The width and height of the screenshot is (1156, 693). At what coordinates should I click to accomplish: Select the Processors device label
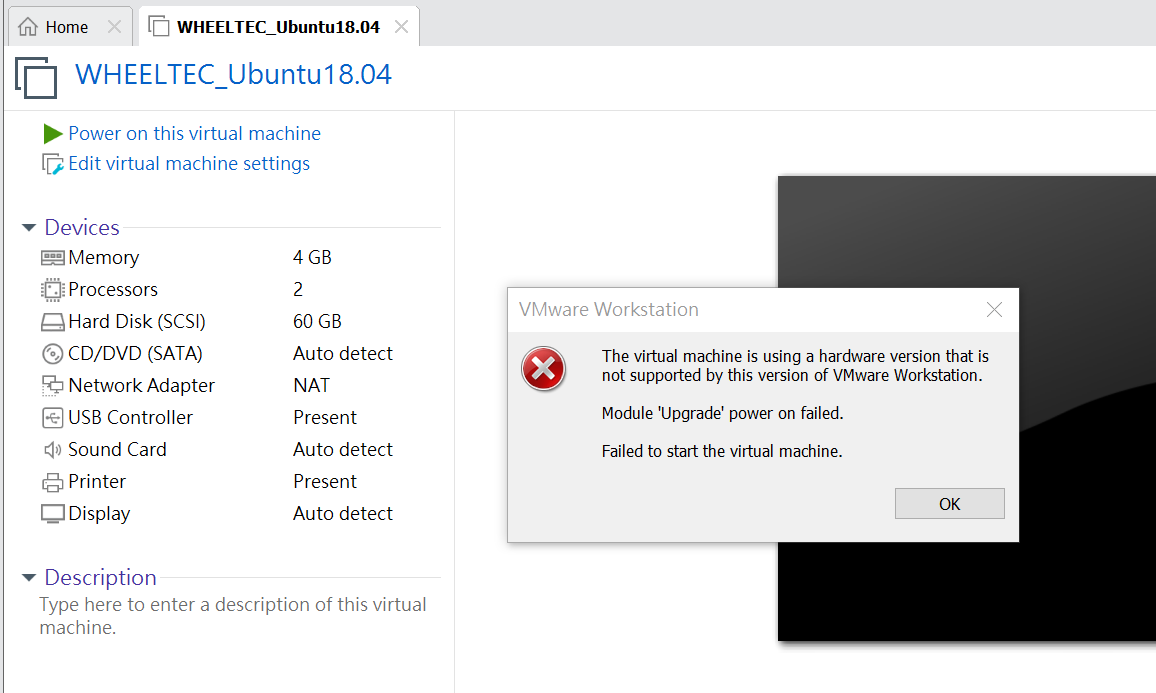[113, 290]
